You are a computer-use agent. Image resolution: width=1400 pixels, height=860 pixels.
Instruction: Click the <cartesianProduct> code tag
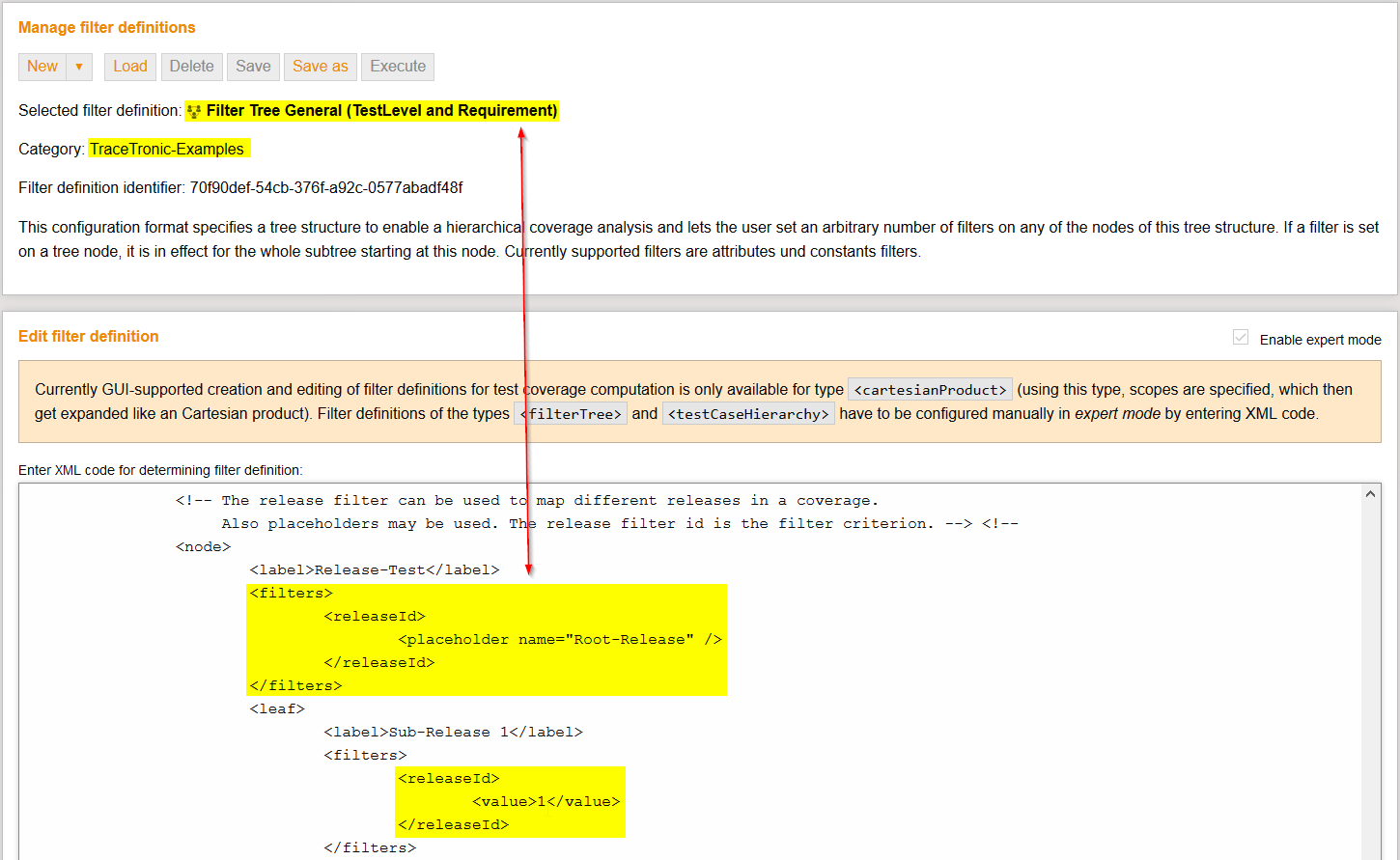pos(930,390)
